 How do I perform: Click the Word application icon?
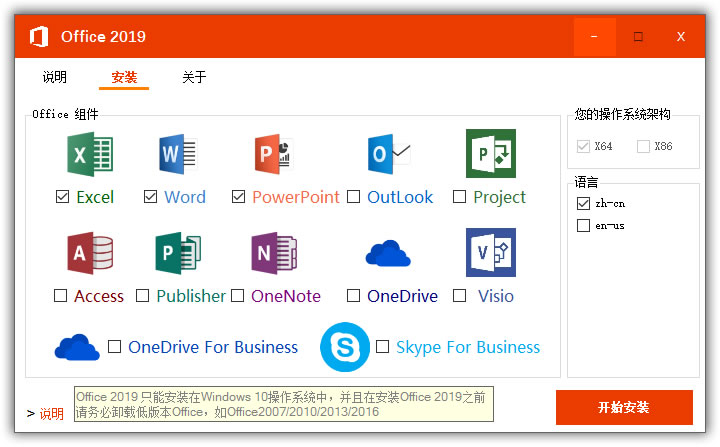point(178,154)
